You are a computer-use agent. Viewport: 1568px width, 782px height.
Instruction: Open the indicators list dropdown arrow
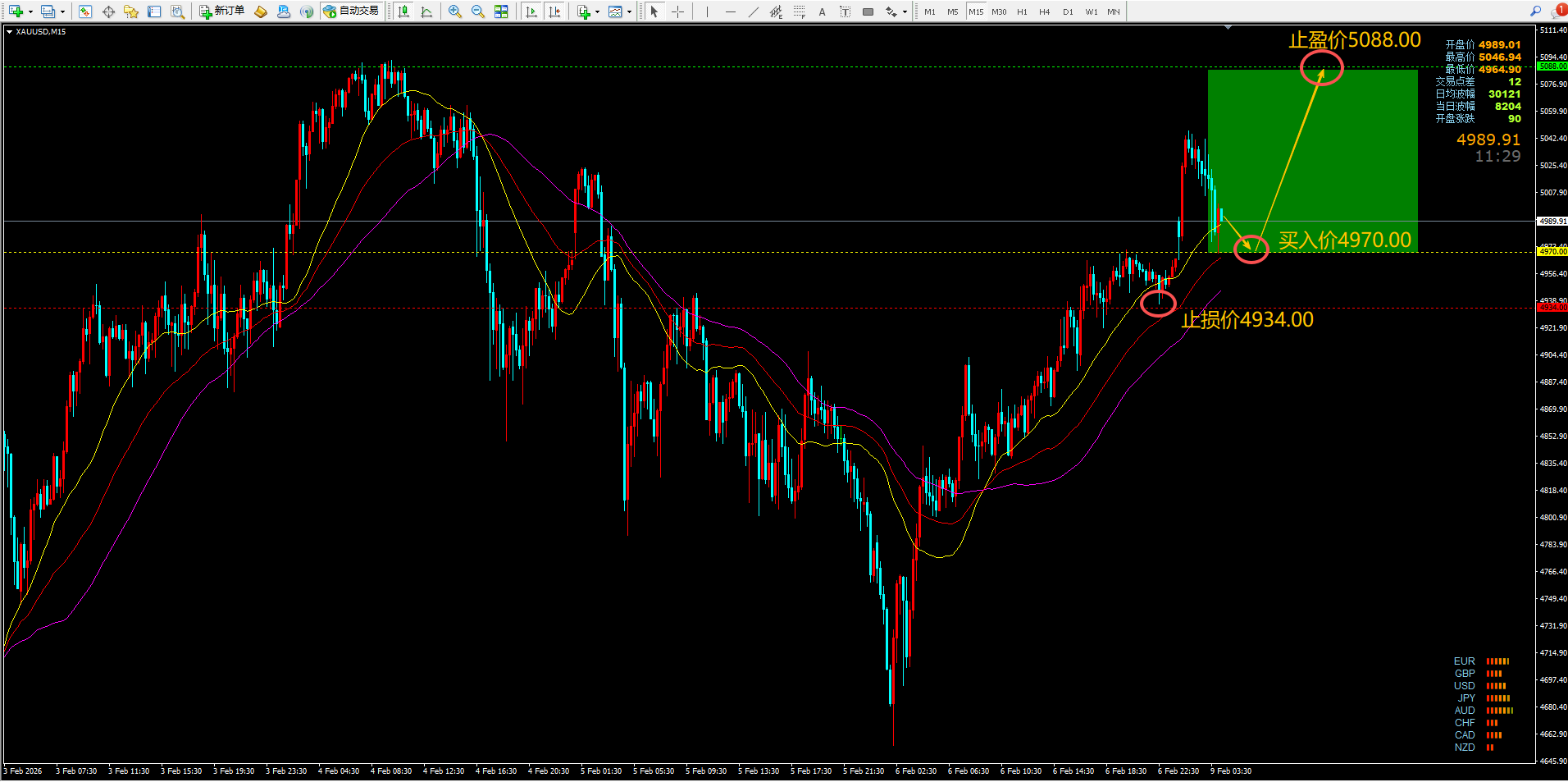pyautogui.click(x=597, y=11)
